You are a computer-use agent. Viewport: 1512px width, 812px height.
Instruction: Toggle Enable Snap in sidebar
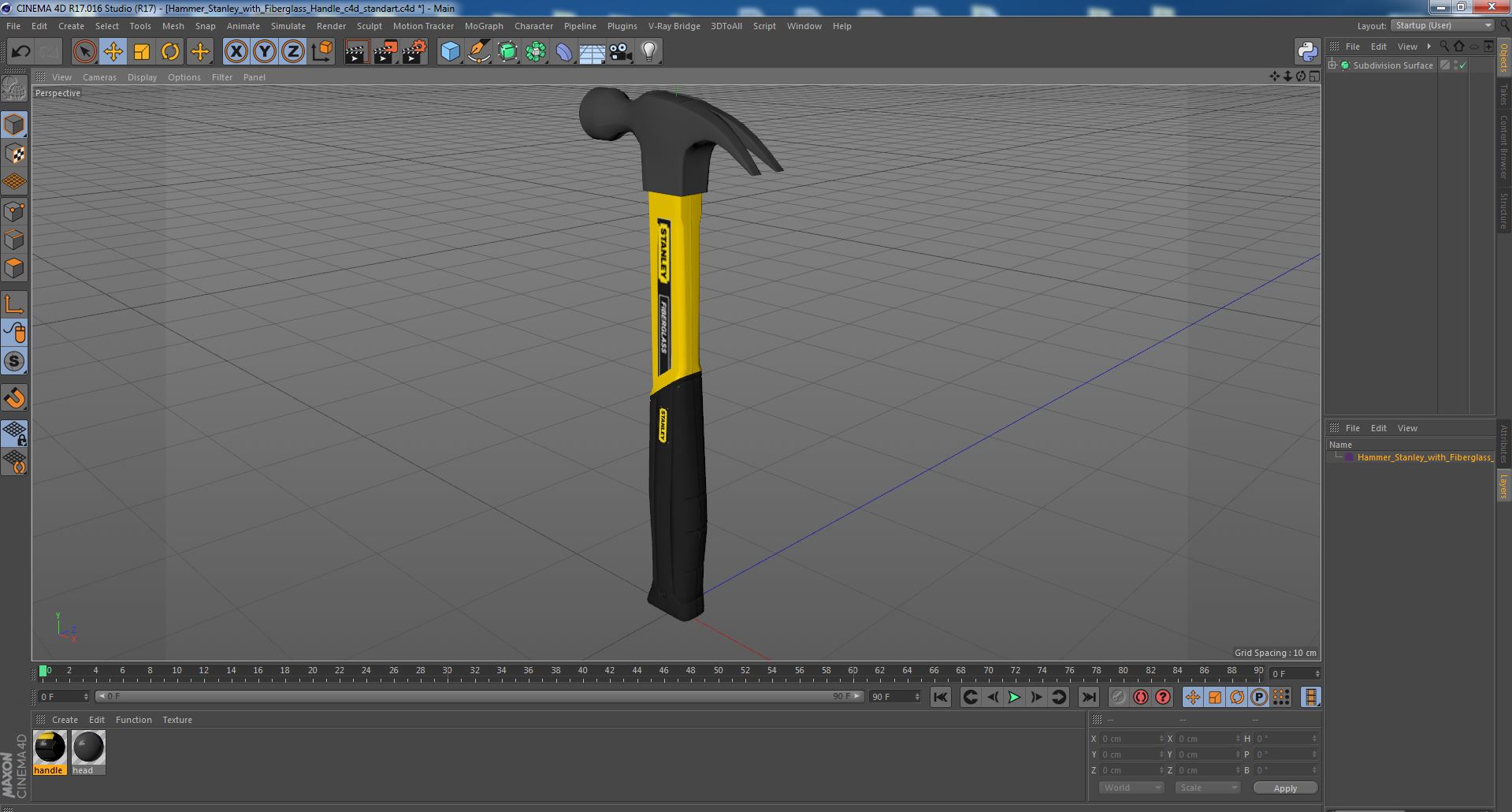[14, 398]
